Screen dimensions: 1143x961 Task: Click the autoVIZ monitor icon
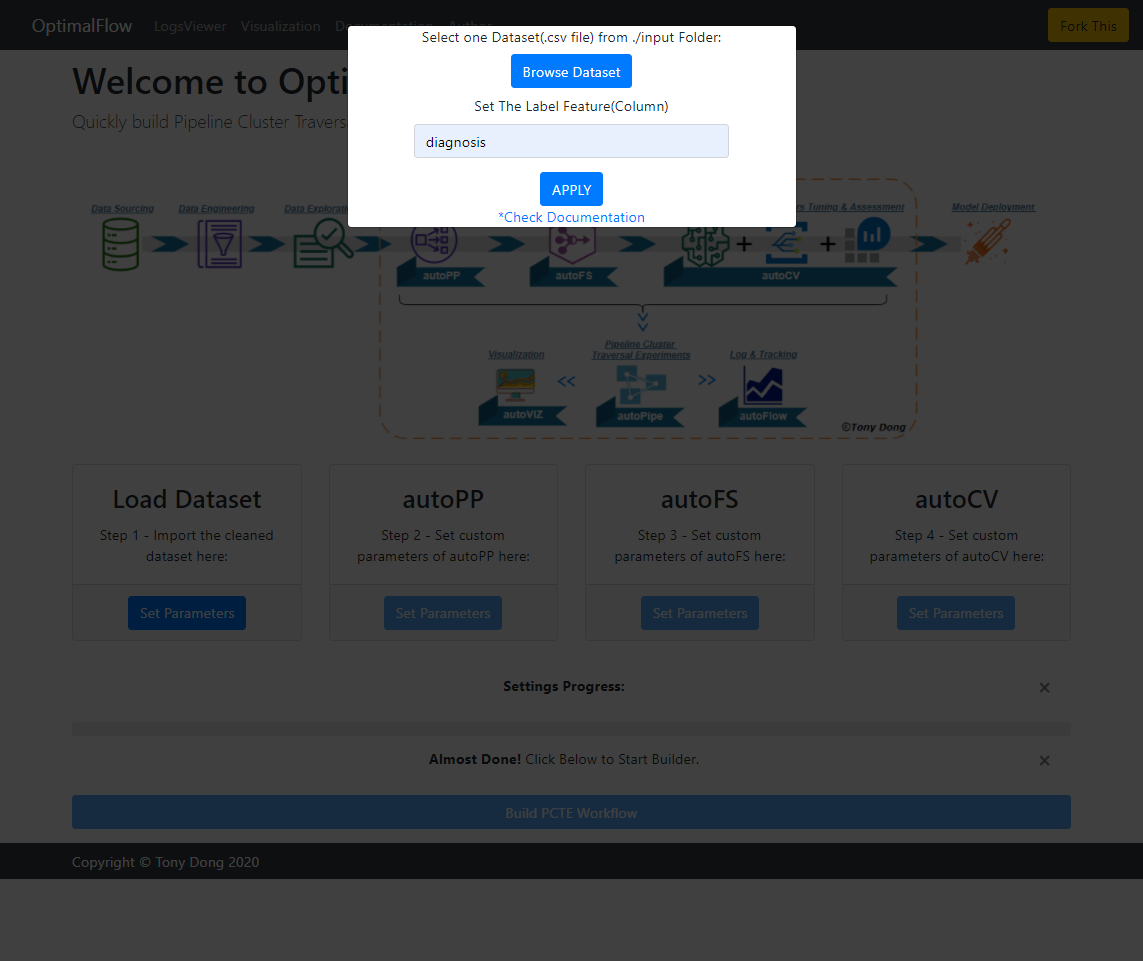tap(515, 385)
